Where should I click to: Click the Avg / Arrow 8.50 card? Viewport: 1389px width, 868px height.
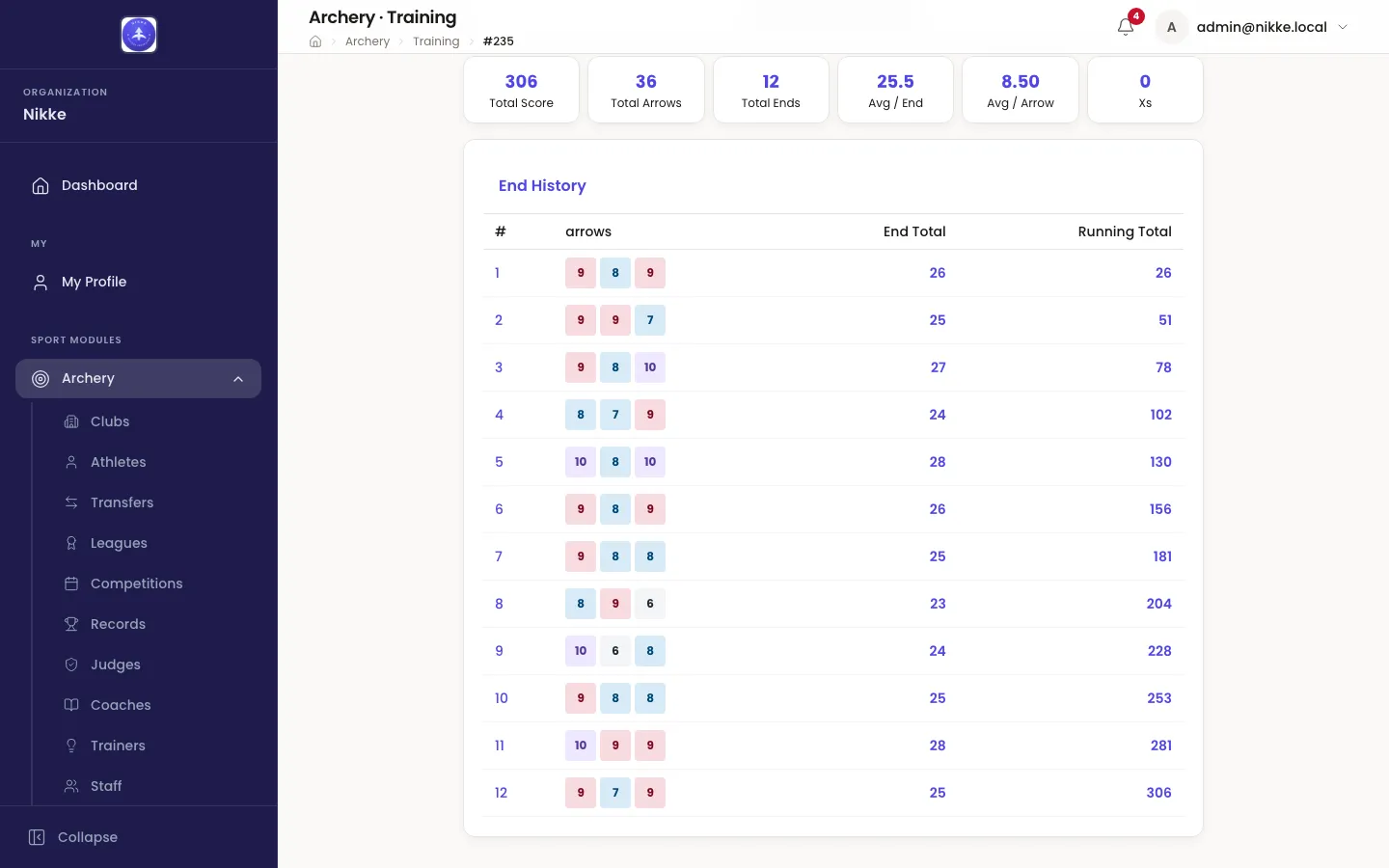(x=1021, y=90)
